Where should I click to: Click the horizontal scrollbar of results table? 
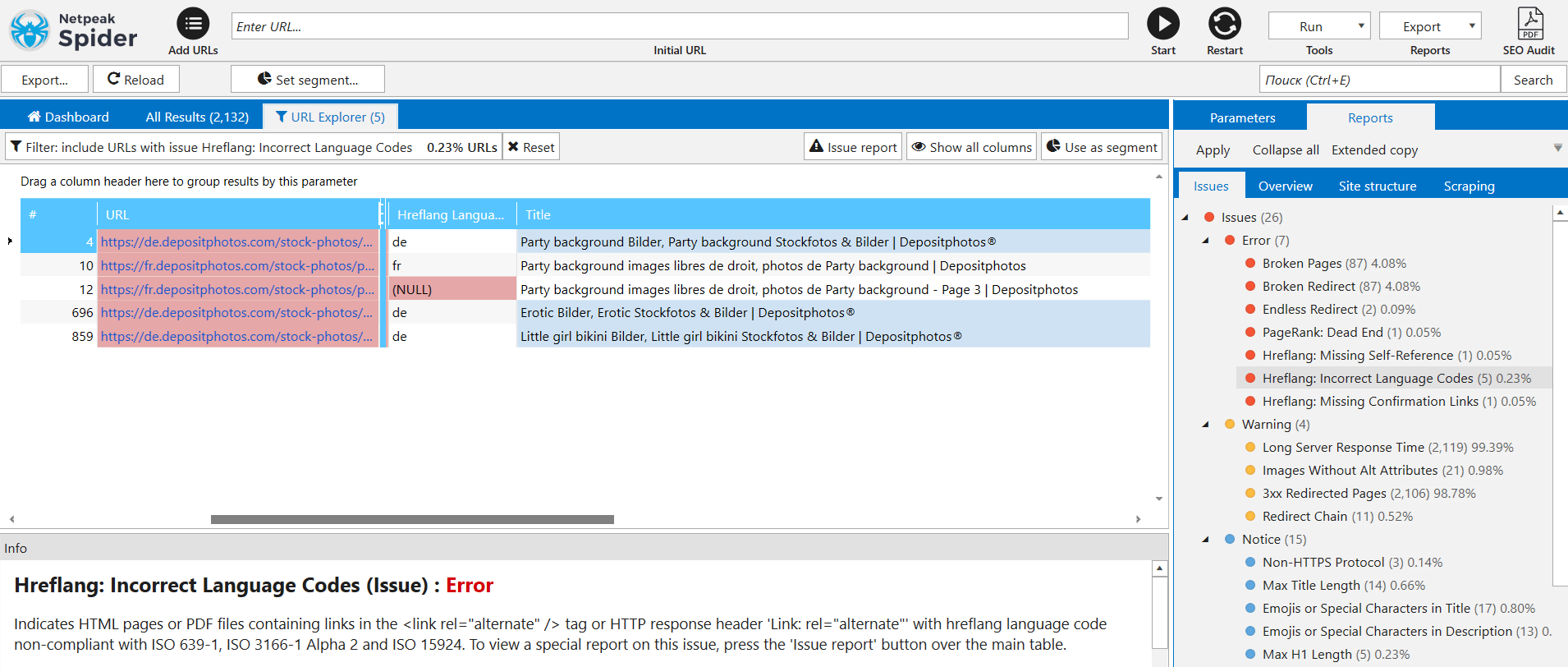pyautogui.click(x=412, y=519)
